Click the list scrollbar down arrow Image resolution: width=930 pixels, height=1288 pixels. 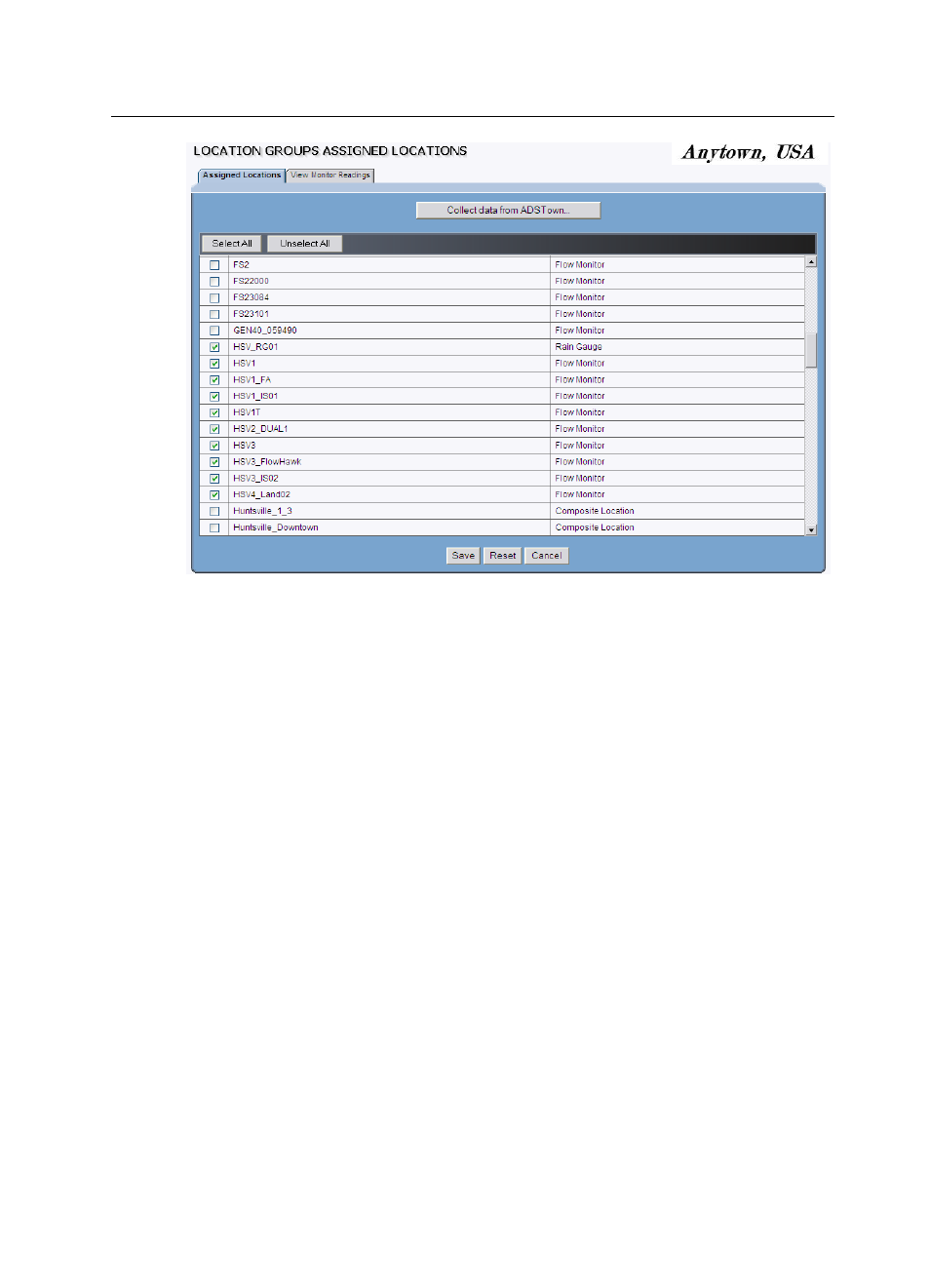(811, 530)
